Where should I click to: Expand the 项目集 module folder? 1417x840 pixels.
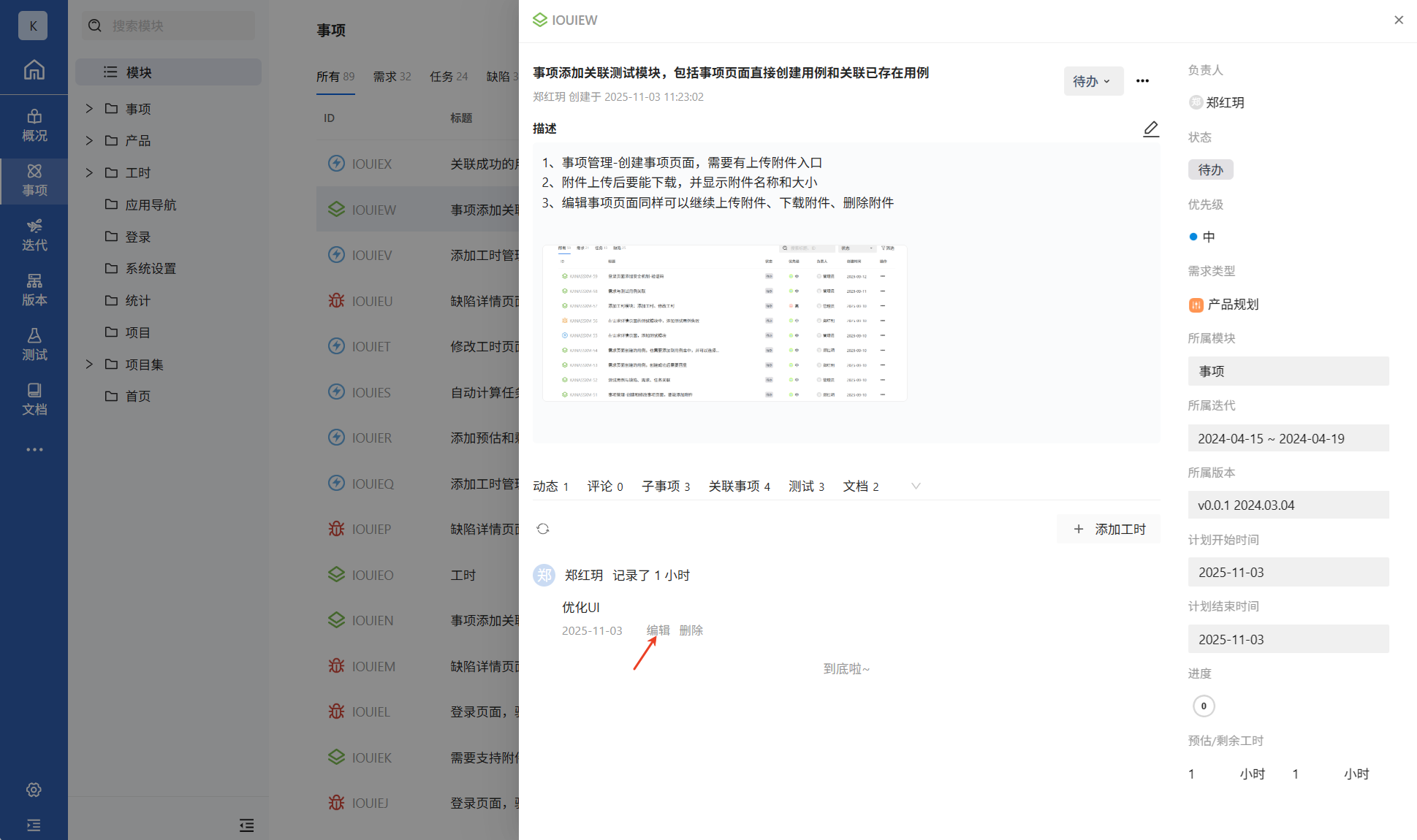[x=89, y=364]
